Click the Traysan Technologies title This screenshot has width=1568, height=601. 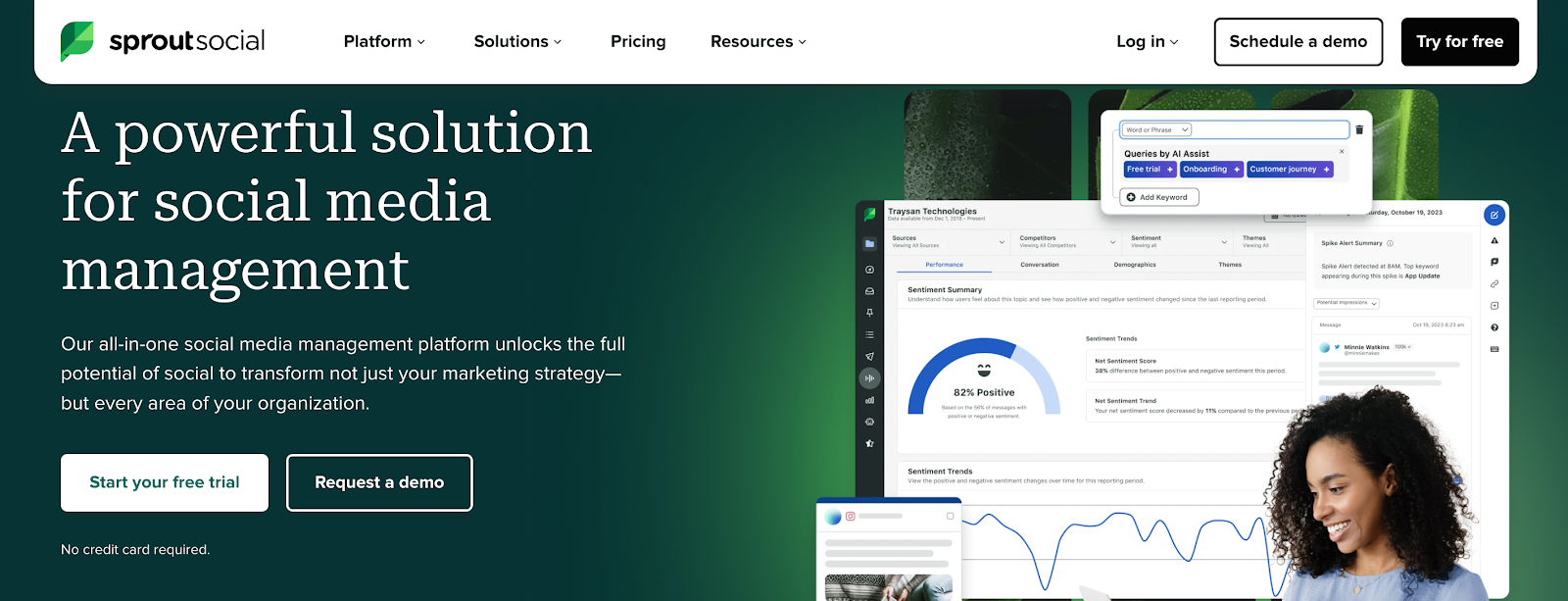click(x=932, y=211)
